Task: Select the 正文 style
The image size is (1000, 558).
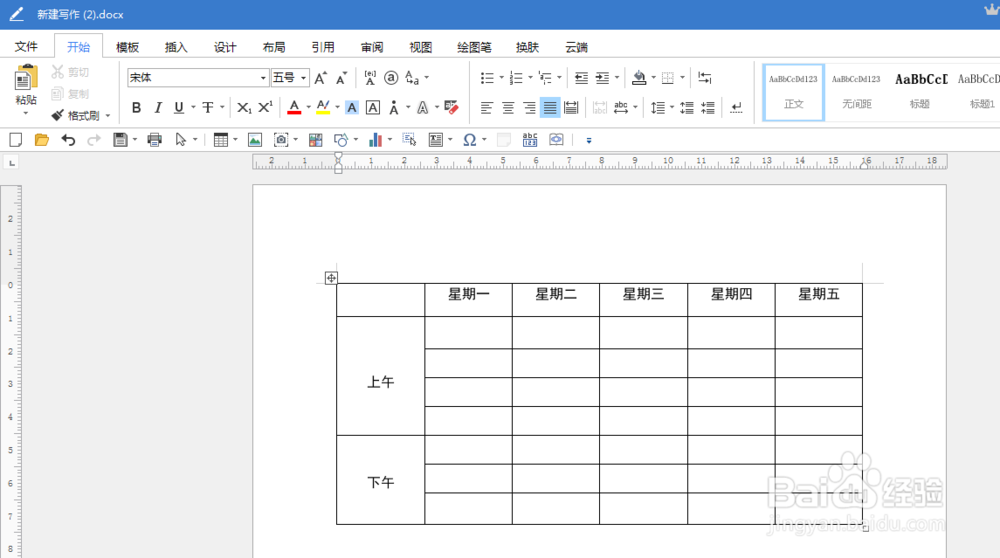Action: click(793, 92)
